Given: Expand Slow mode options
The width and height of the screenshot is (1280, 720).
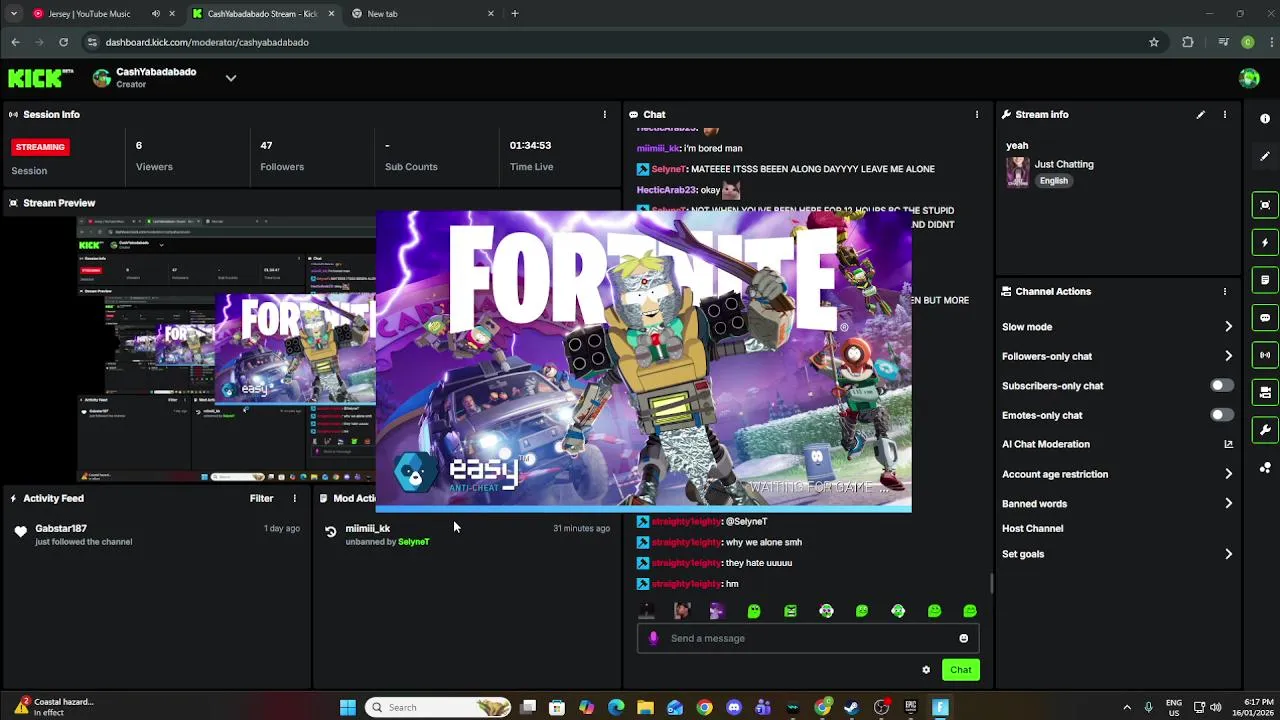Looking at the screenshot, I should [x=1228, y=326].
